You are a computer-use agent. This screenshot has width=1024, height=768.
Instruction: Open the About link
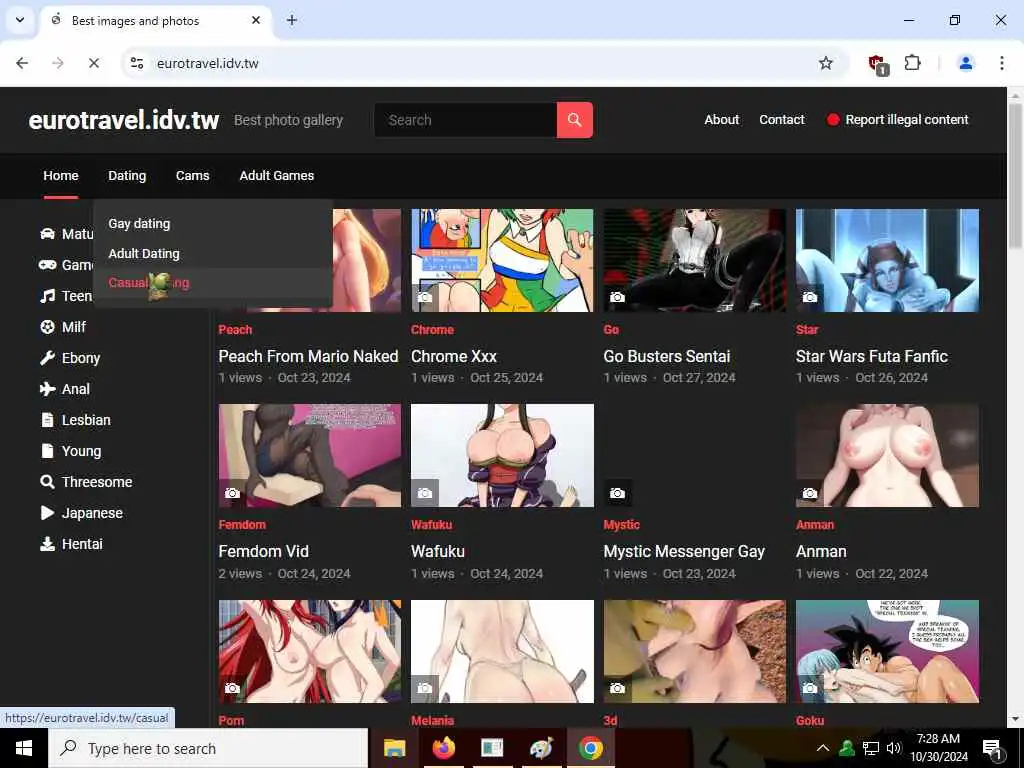coord(722,120)
